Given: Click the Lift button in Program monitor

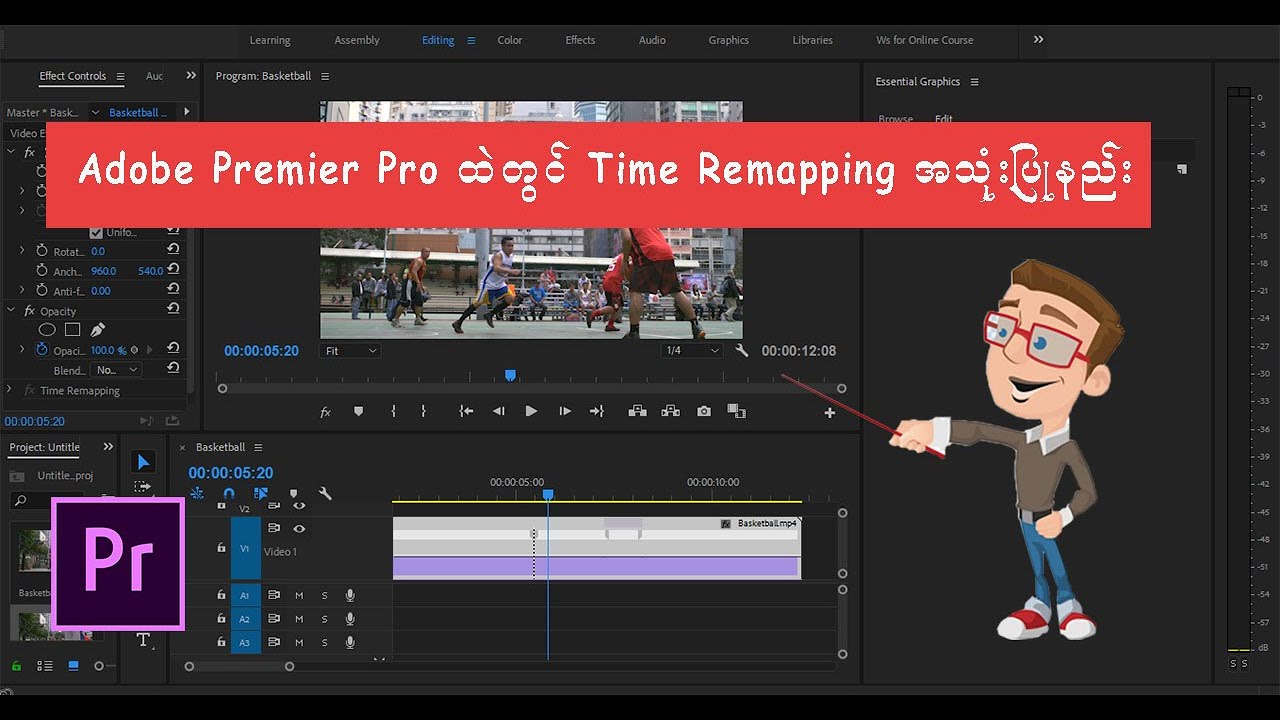Looking at the screenshot, I should pyautogui.click(x=637, y=411).
